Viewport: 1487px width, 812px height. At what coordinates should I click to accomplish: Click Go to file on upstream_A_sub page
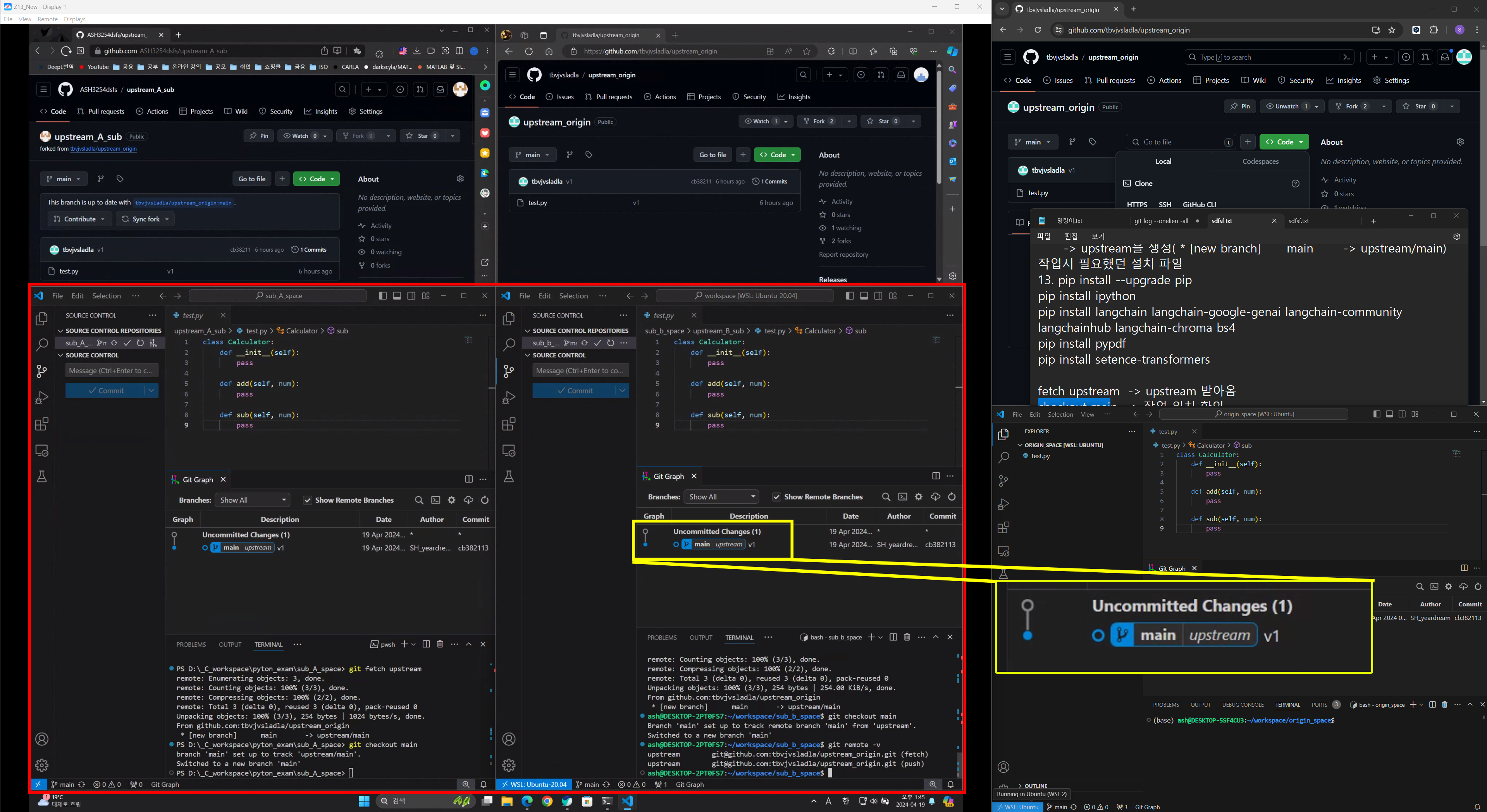click(x=252, y=179)
